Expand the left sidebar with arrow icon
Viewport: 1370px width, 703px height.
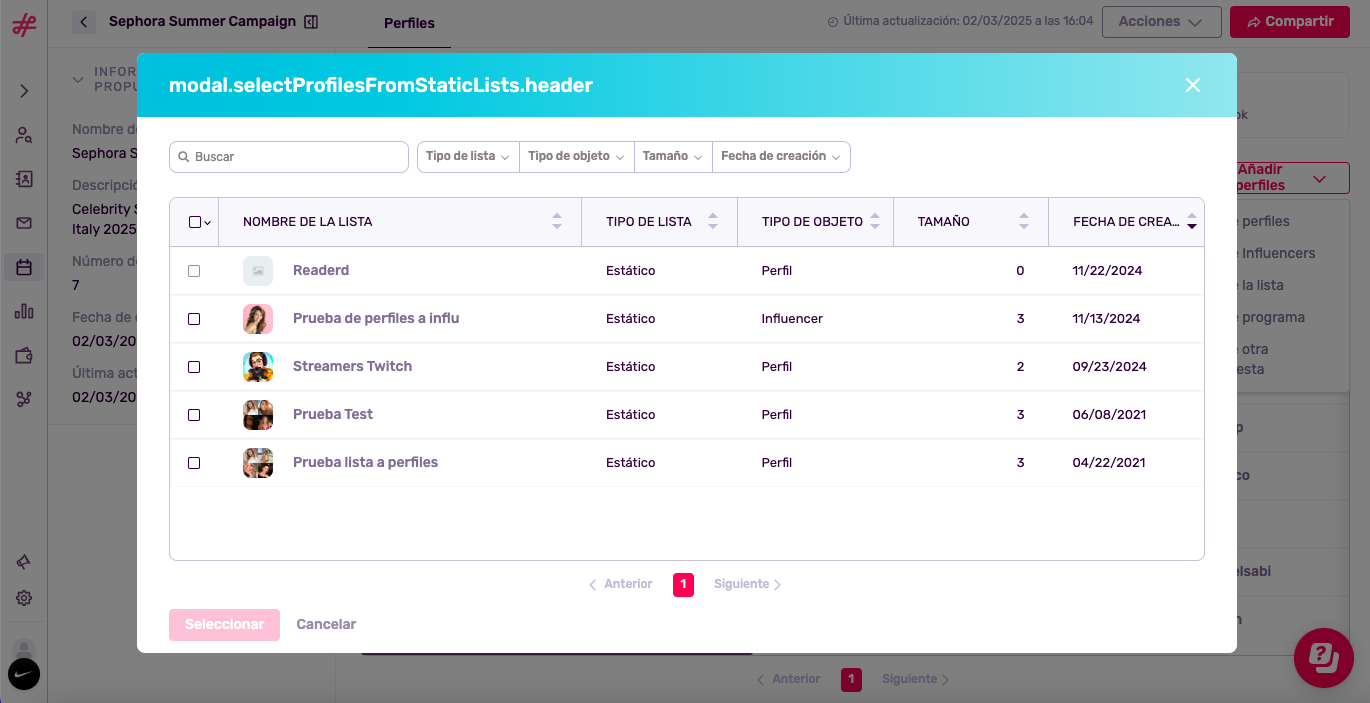tap(24, 91)
